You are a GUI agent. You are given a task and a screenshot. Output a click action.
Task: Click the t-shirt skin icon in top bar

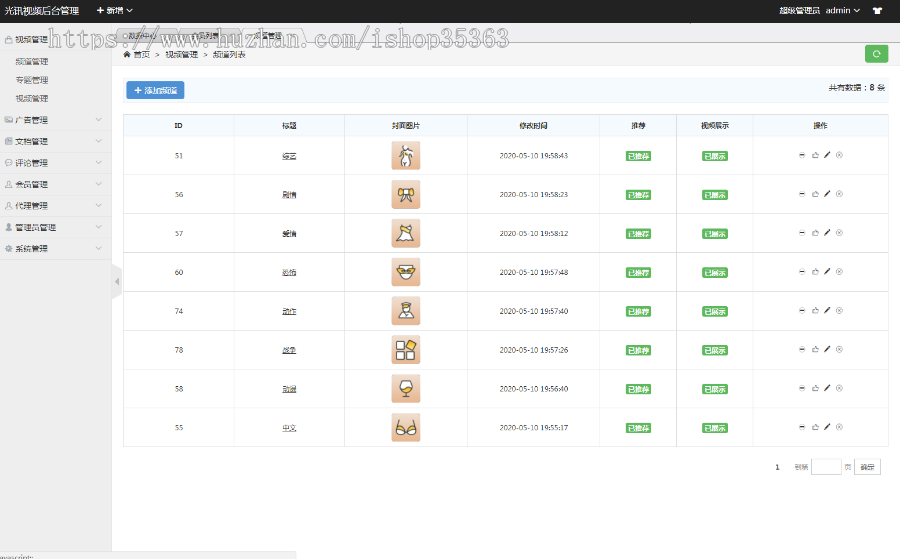877,11
